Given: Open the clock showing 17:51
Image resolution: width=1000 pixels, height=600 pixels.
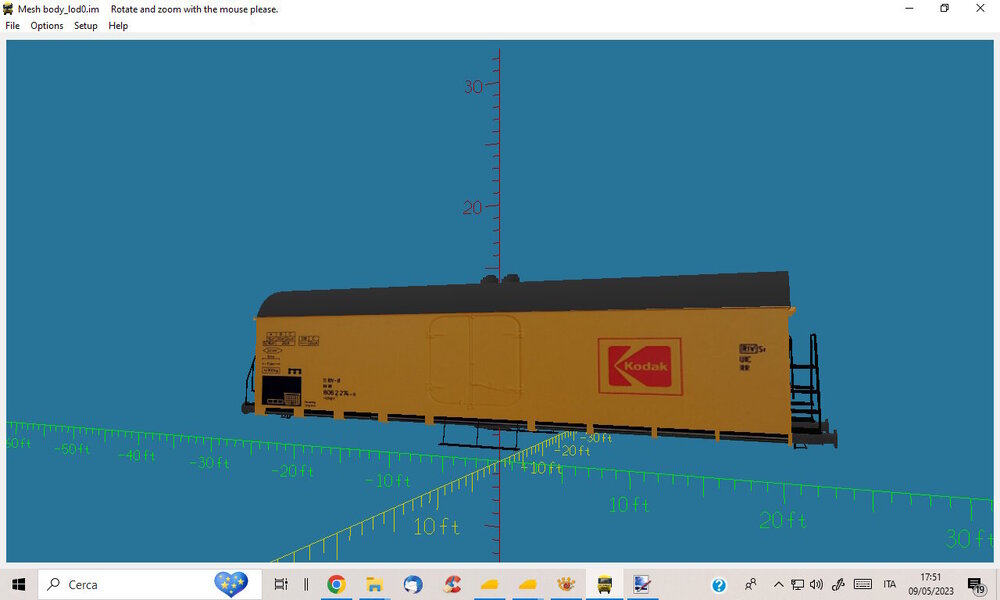Looking at the screenshot, I should [x=930, y=584].
